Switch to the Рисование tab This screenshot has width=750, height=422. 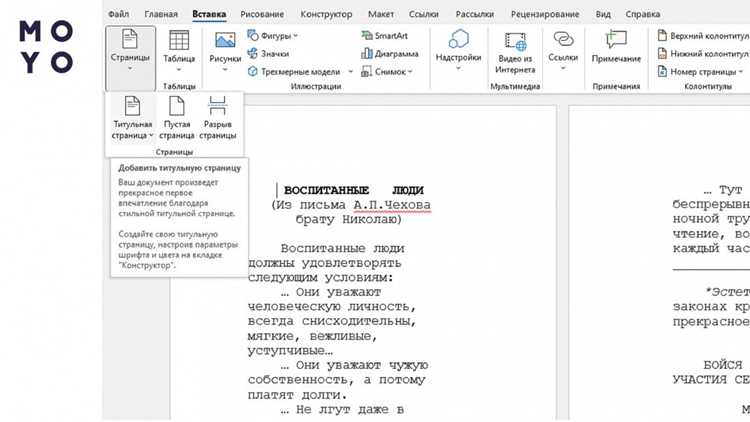pyautogui.click(x=262, y=14)
